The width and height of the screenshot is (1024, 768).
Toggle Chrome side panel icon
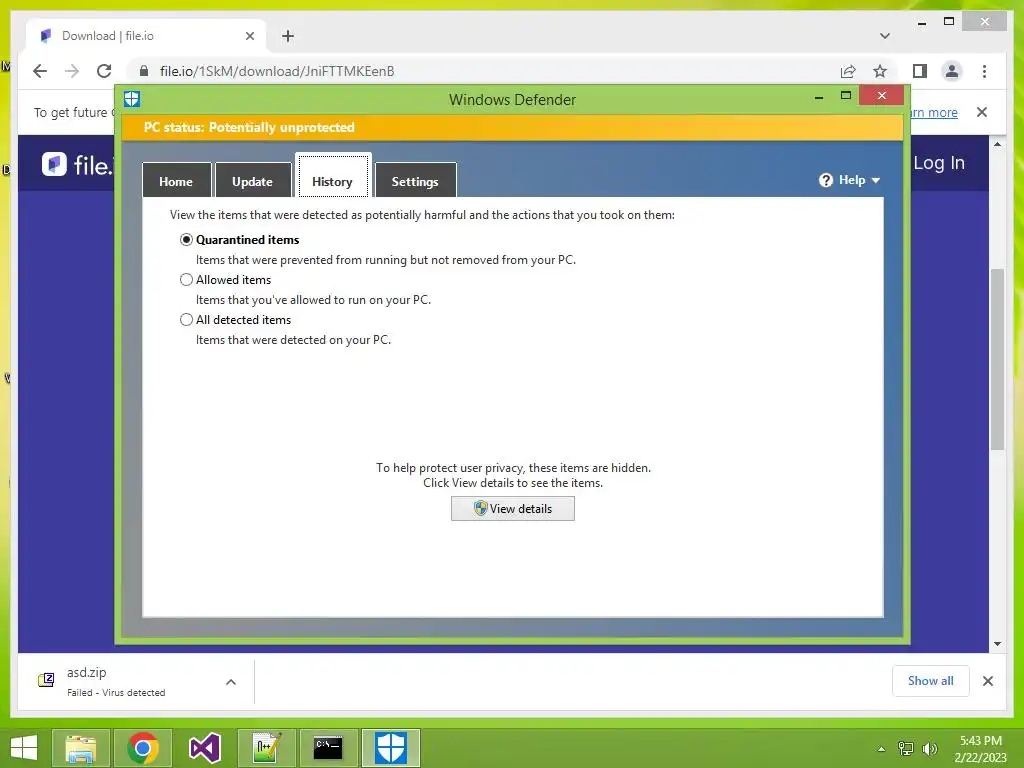920,71
